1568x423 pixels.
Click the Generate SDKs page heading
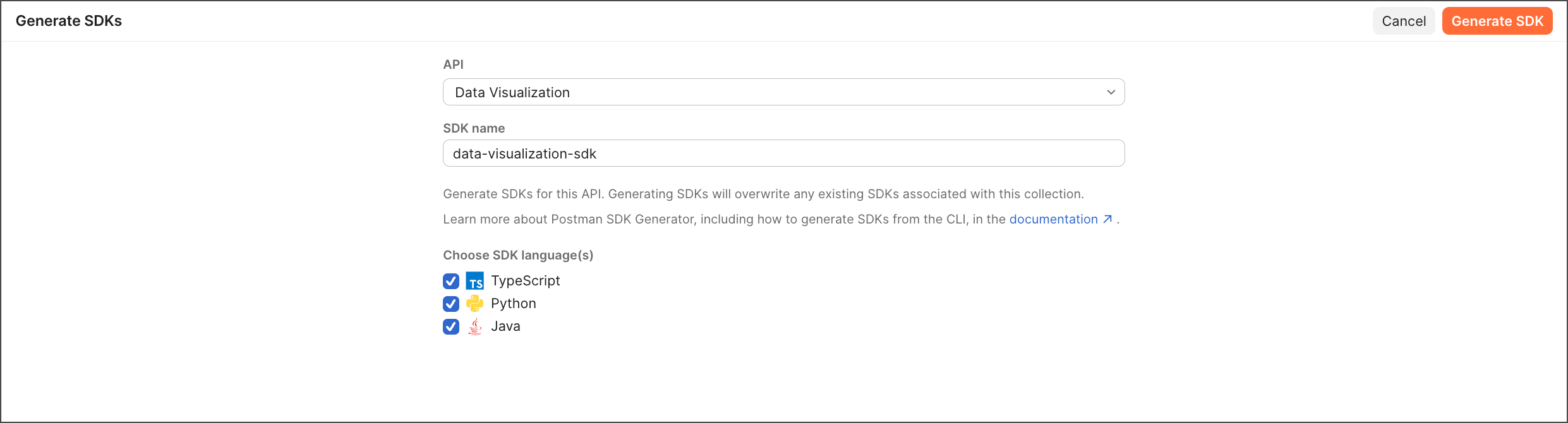click(x=69, y=21)
